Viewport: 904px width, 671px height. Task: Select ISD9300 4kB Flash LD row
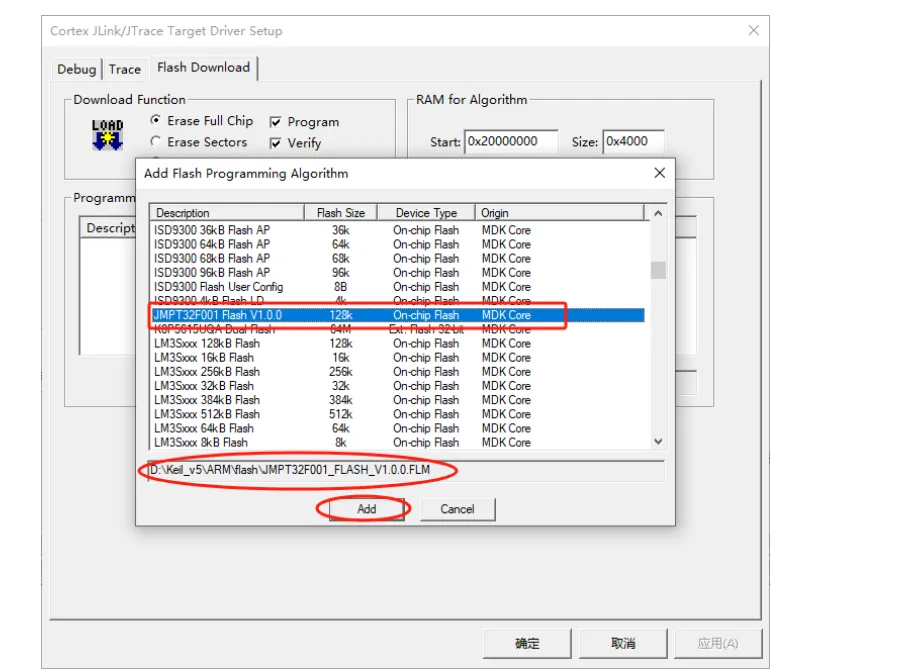[x=398, y=301]
